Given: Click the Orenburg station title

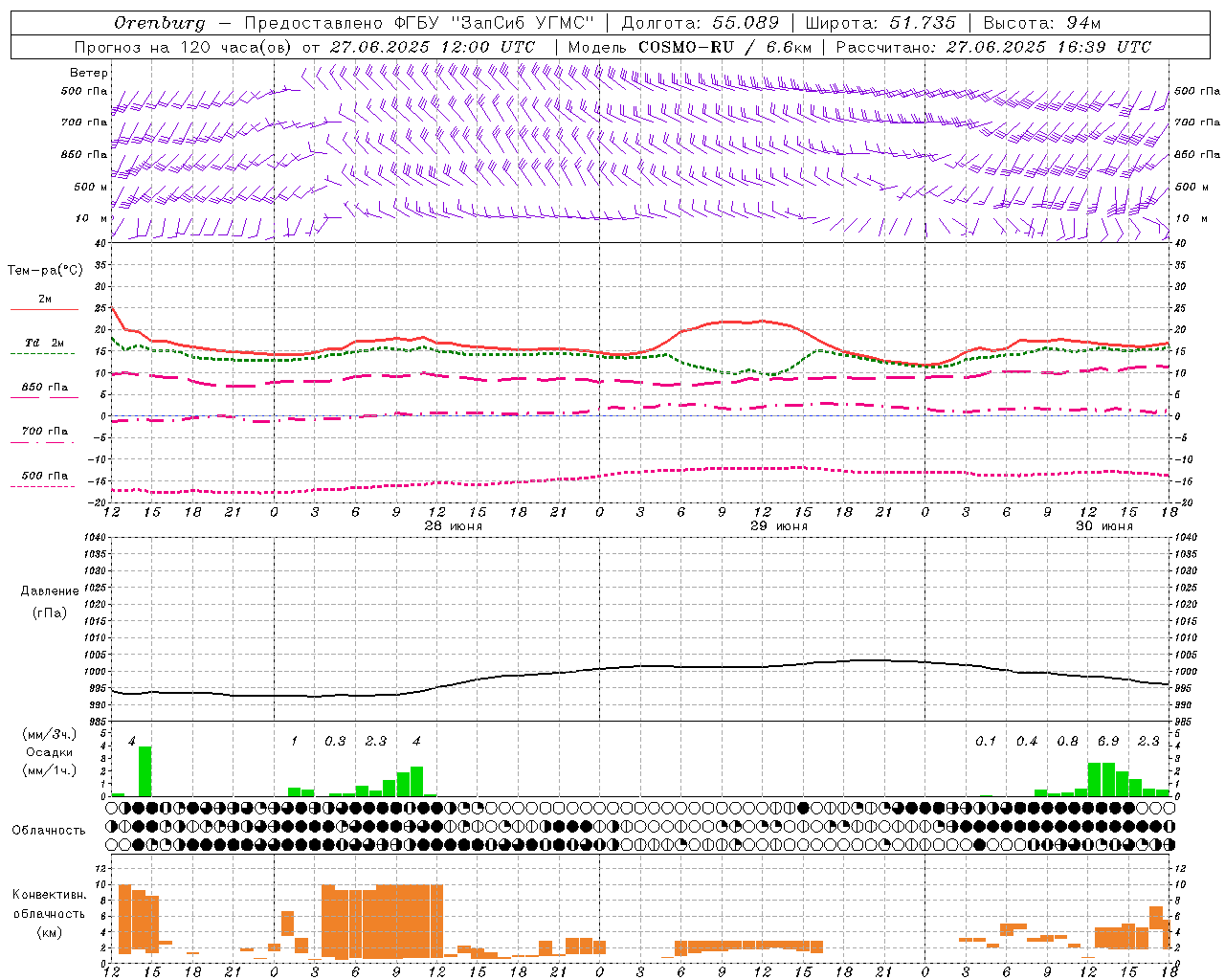Looking at the screenshot, I should coord(159,23).
